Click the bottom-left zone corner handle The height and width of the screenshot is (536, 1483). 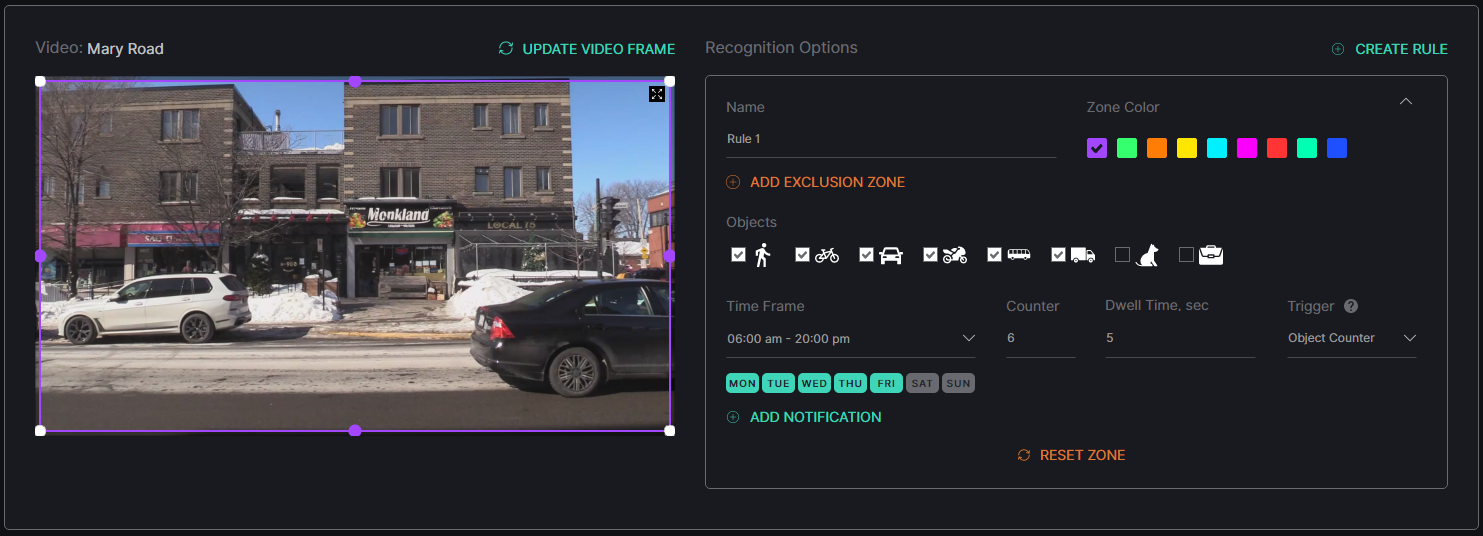(x=40, y=431)
